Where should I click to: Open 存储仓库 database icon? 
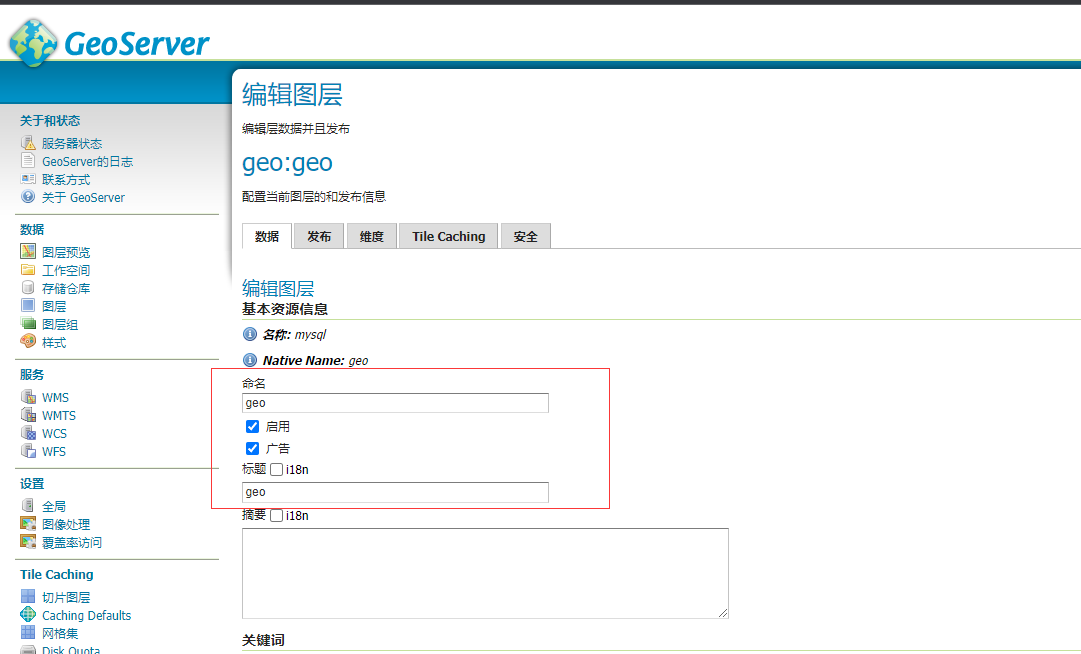pos(28,288)
